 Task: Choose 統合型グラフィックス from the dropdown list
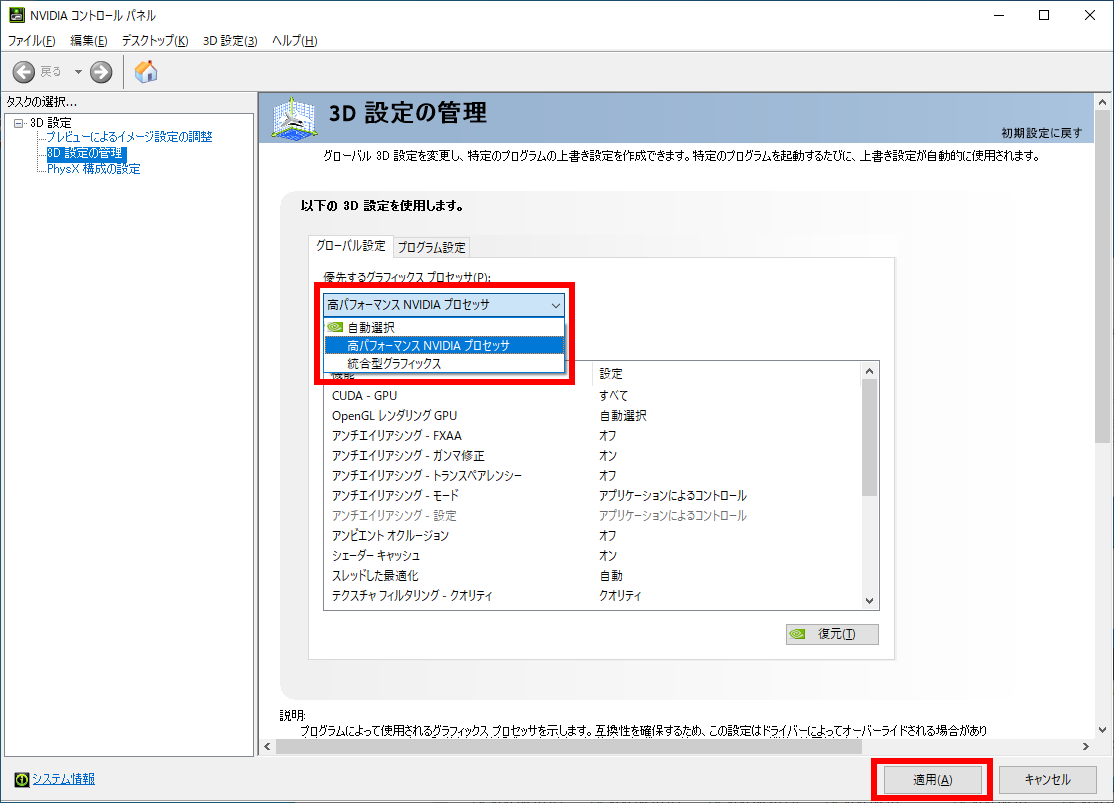[x=444, y=363]
